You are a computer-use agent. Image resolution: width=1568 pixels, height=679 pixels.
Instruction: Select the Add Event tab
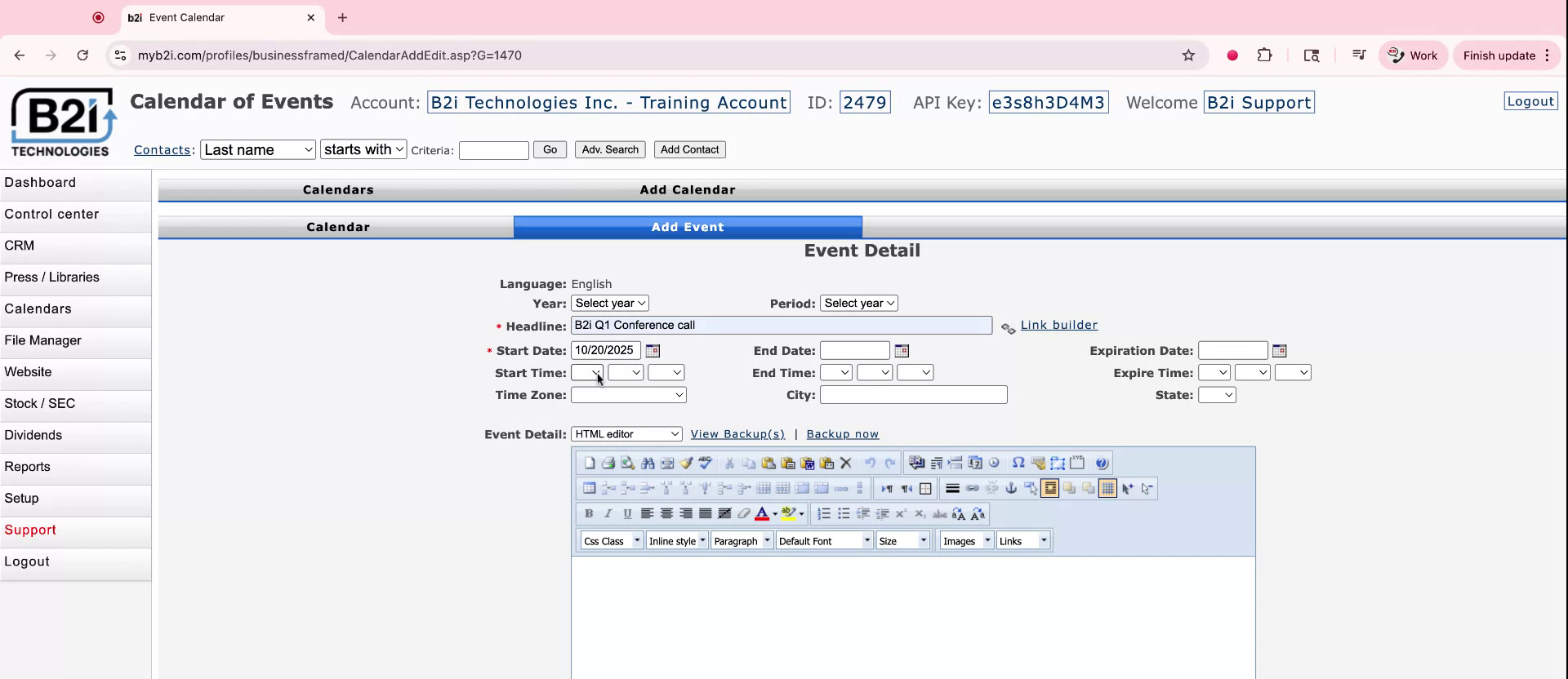click(688, 227)
